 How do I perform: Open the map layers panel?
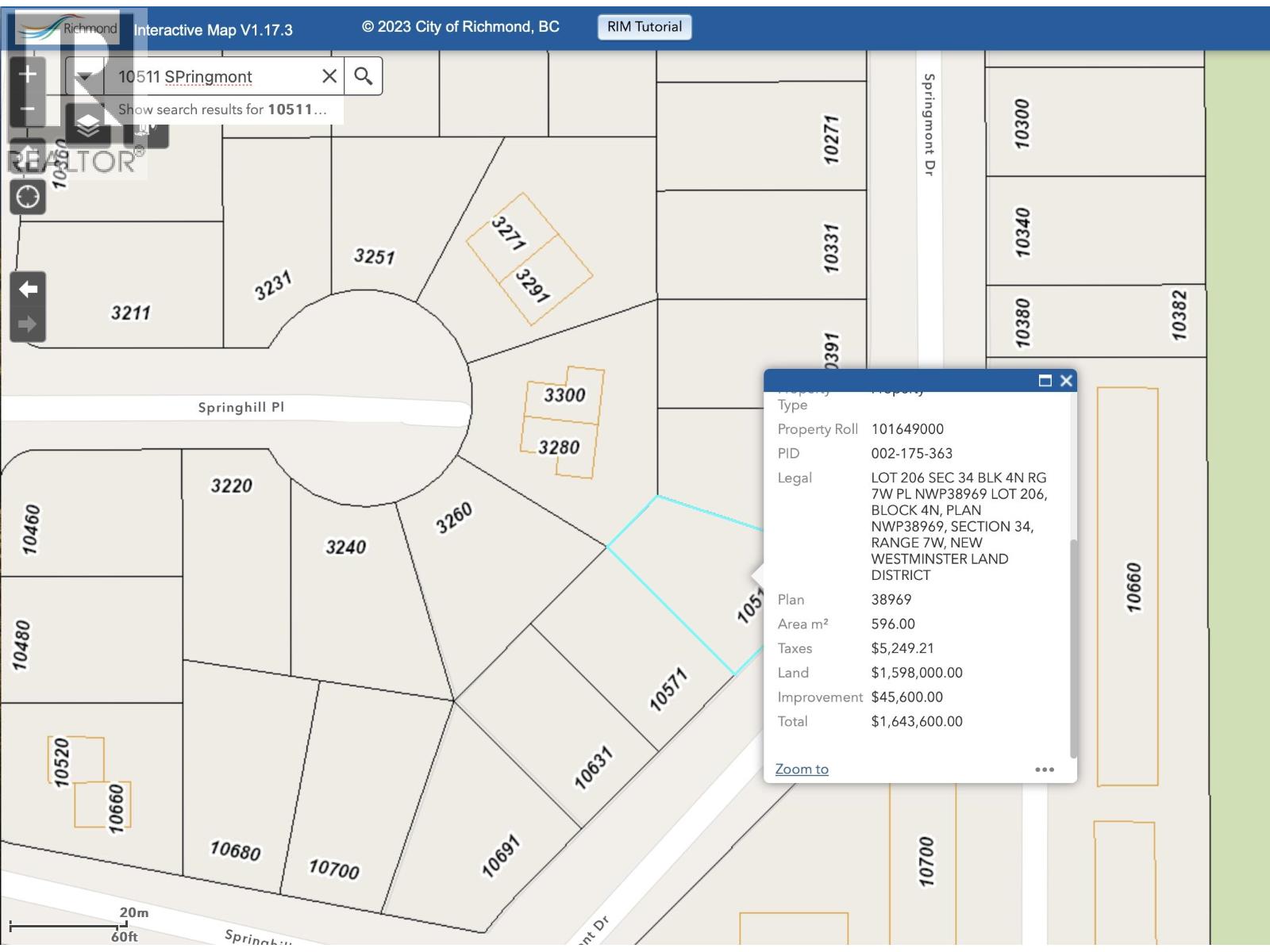point(87,123)
